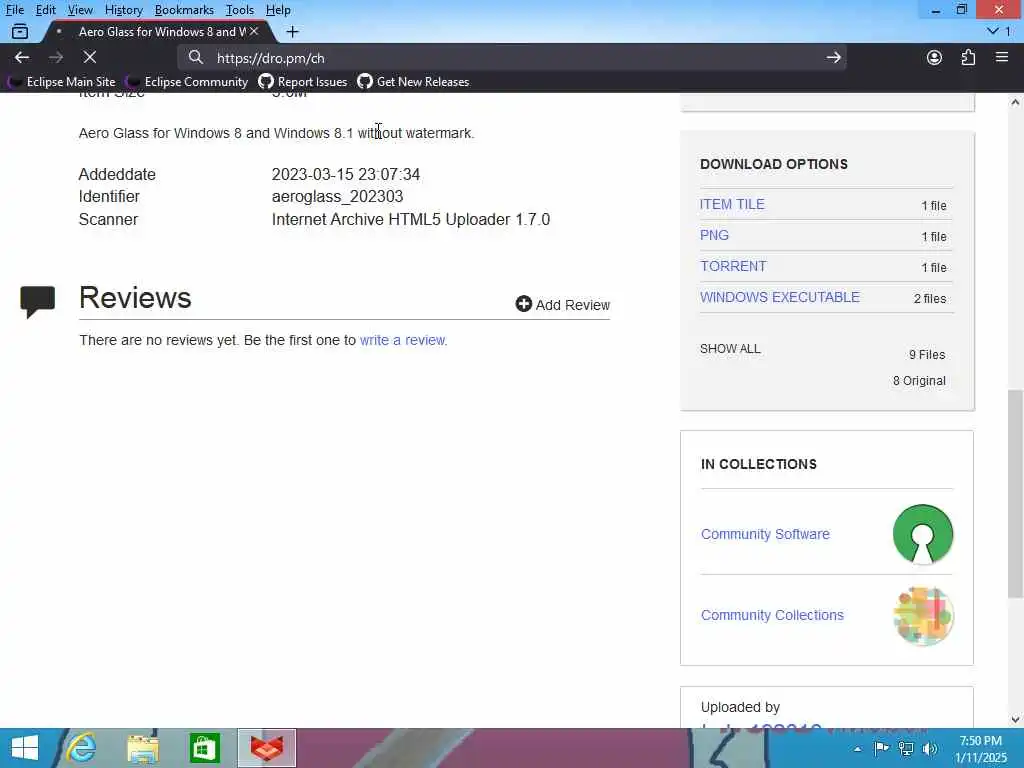Open TORRENT download option
The height and width of the screenshot is (768, 1024).
tap(733, 266)
